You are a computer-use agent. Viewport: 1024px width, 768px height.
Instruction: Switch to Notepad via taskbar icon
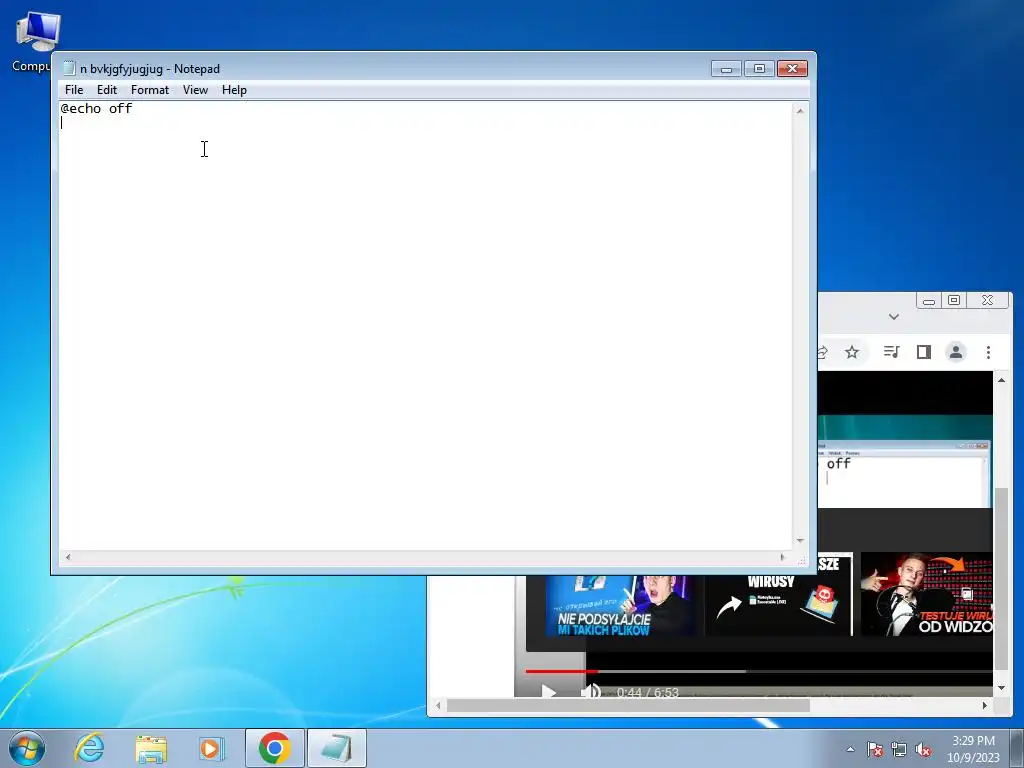[x=336, y=748]
